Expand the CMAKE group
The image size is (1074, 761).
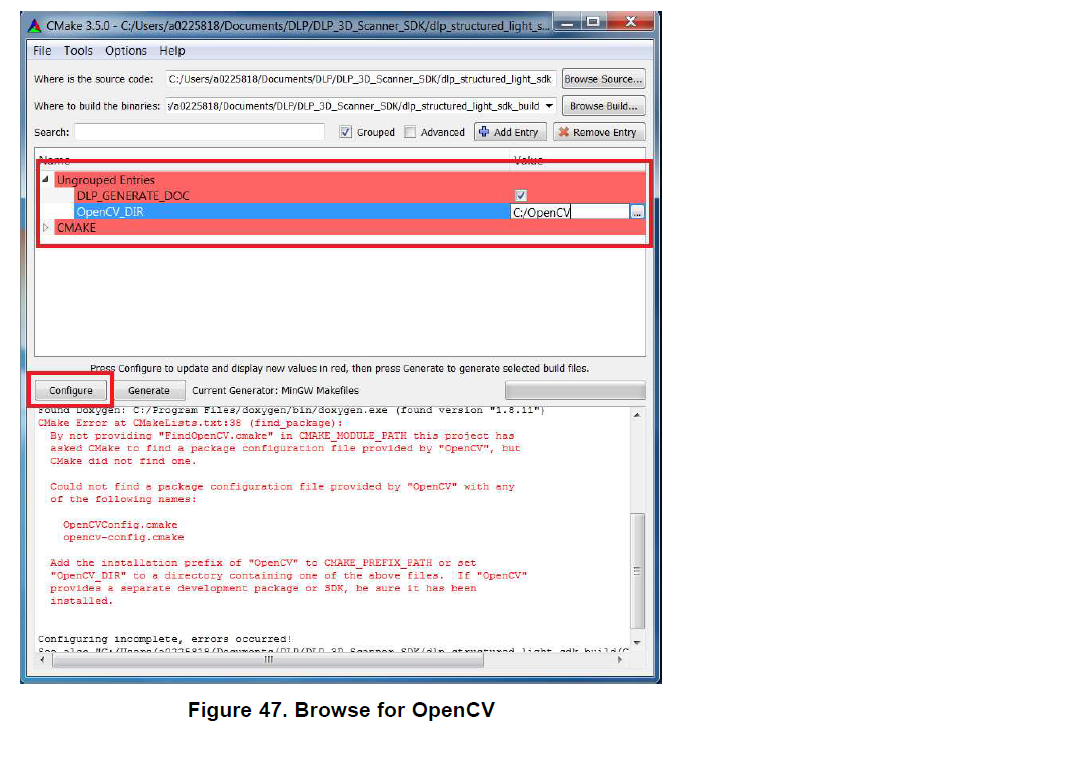pyautogui.click(x=46, y=227)
